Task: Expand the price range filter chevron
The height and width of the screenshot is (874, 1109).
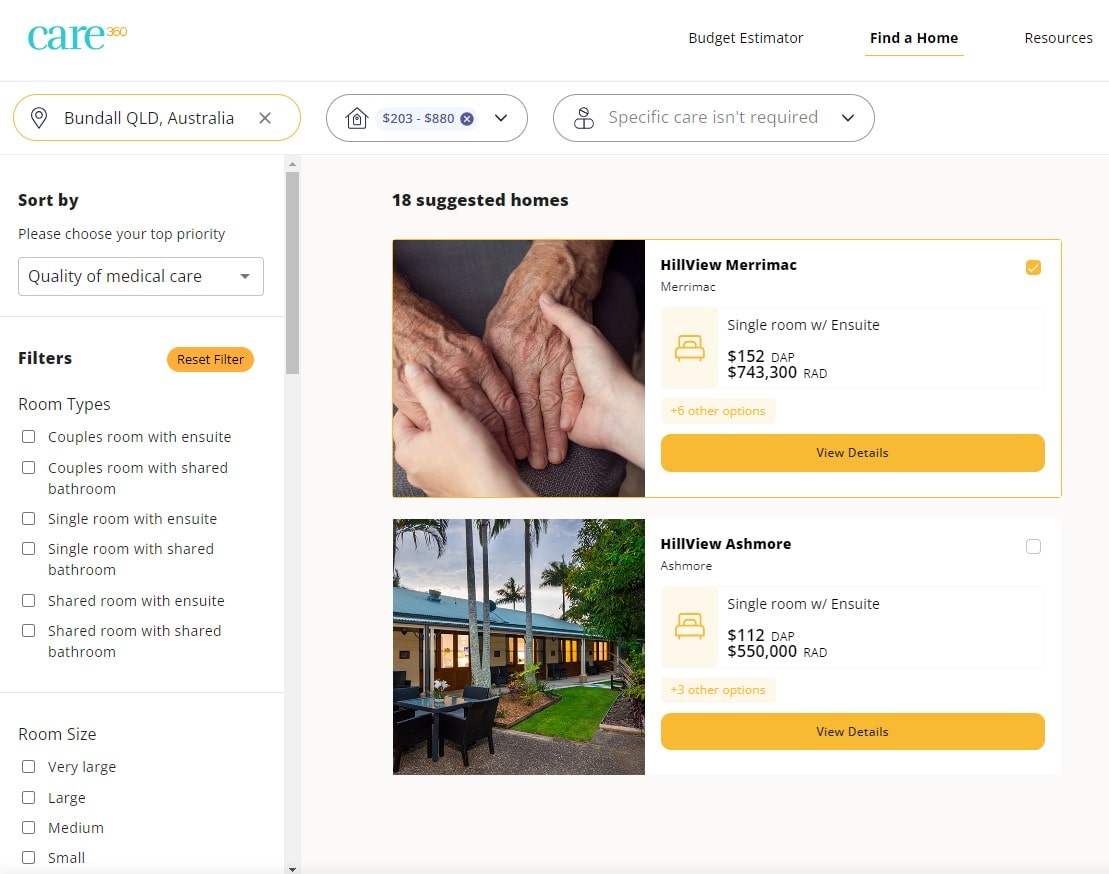Action: (x=501, y=117)
